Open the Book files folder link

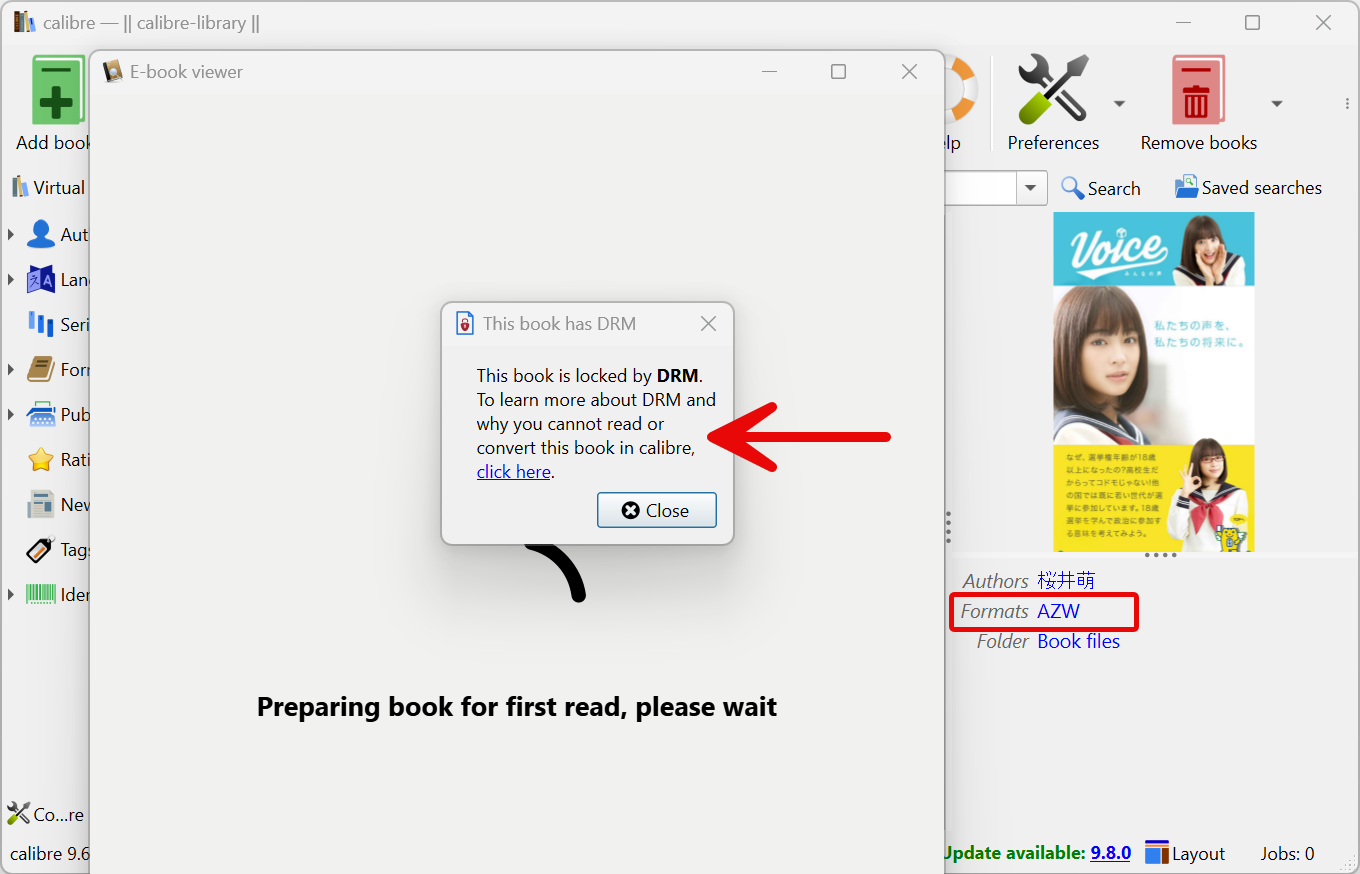click(x=1078, y=641)
